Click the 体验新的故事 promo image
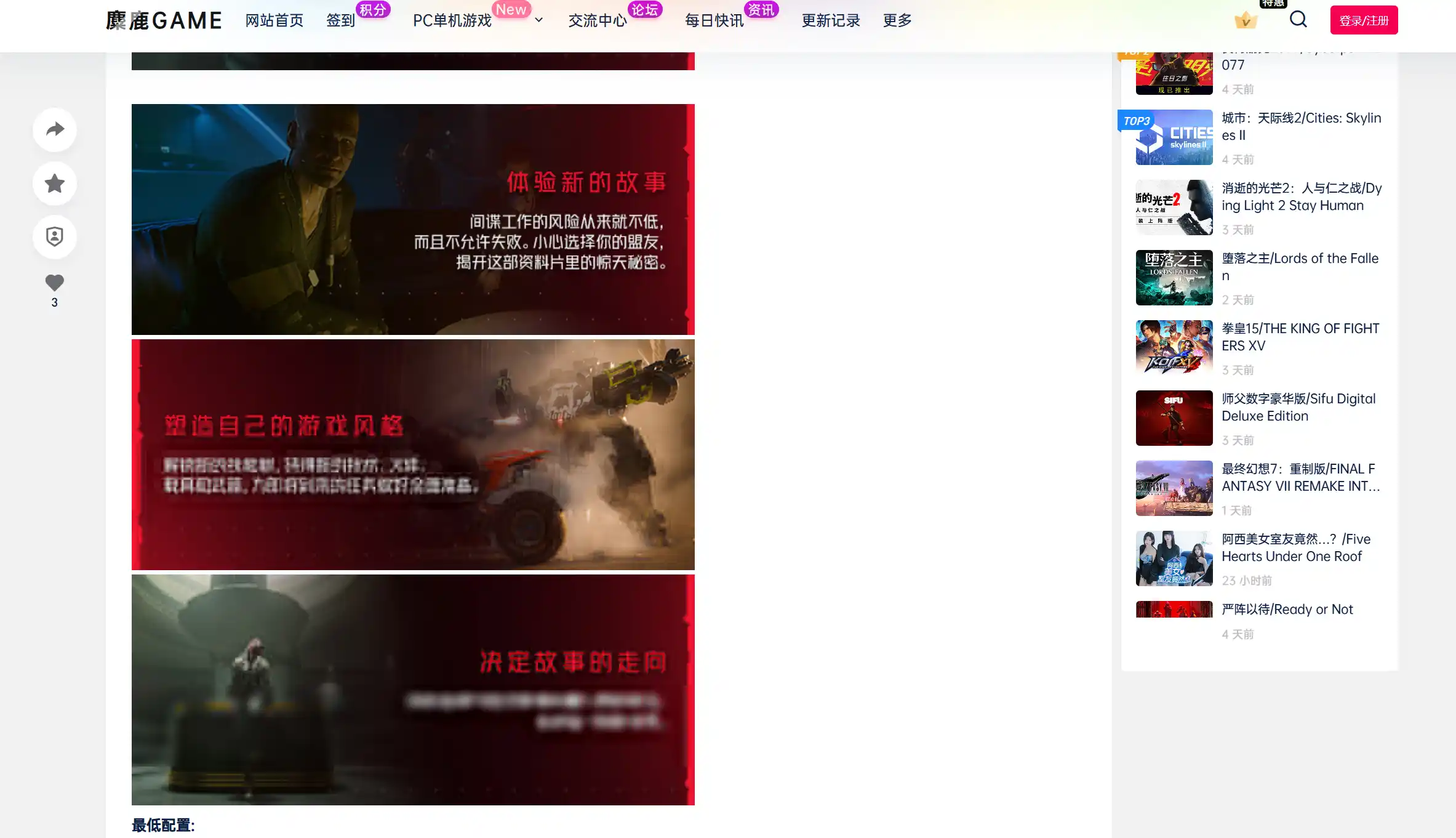 (x=413, y=219)
